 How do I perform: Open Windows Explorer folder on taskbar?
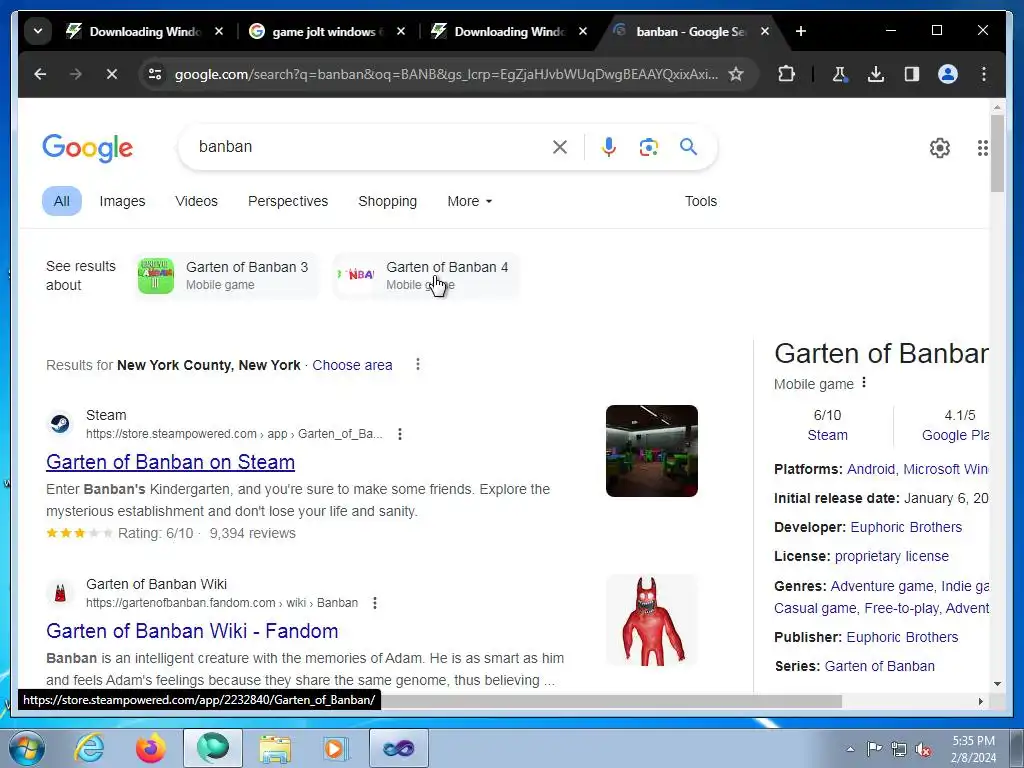(x=275, y=748)
